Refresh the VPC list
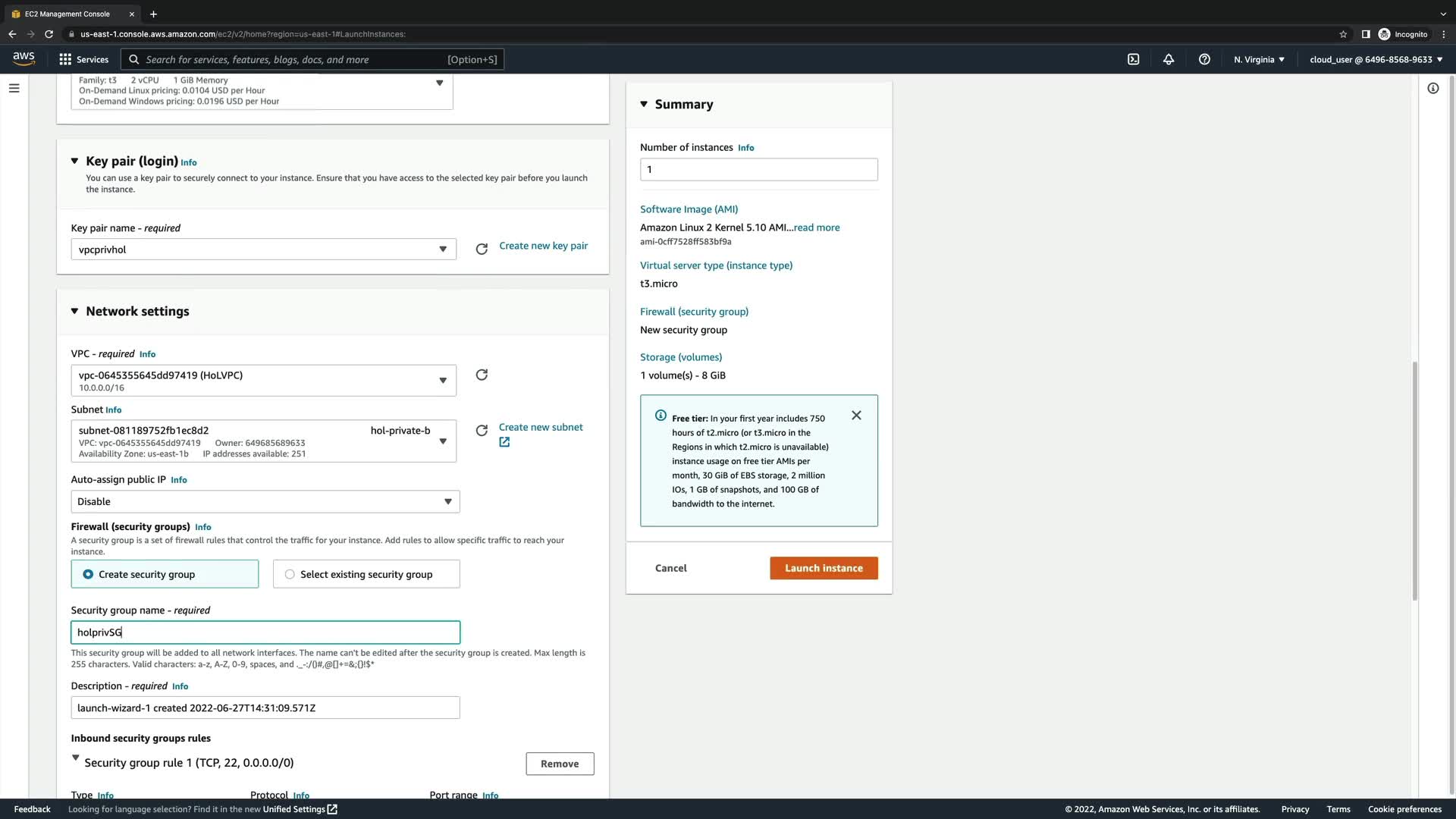 coord(482,375)
